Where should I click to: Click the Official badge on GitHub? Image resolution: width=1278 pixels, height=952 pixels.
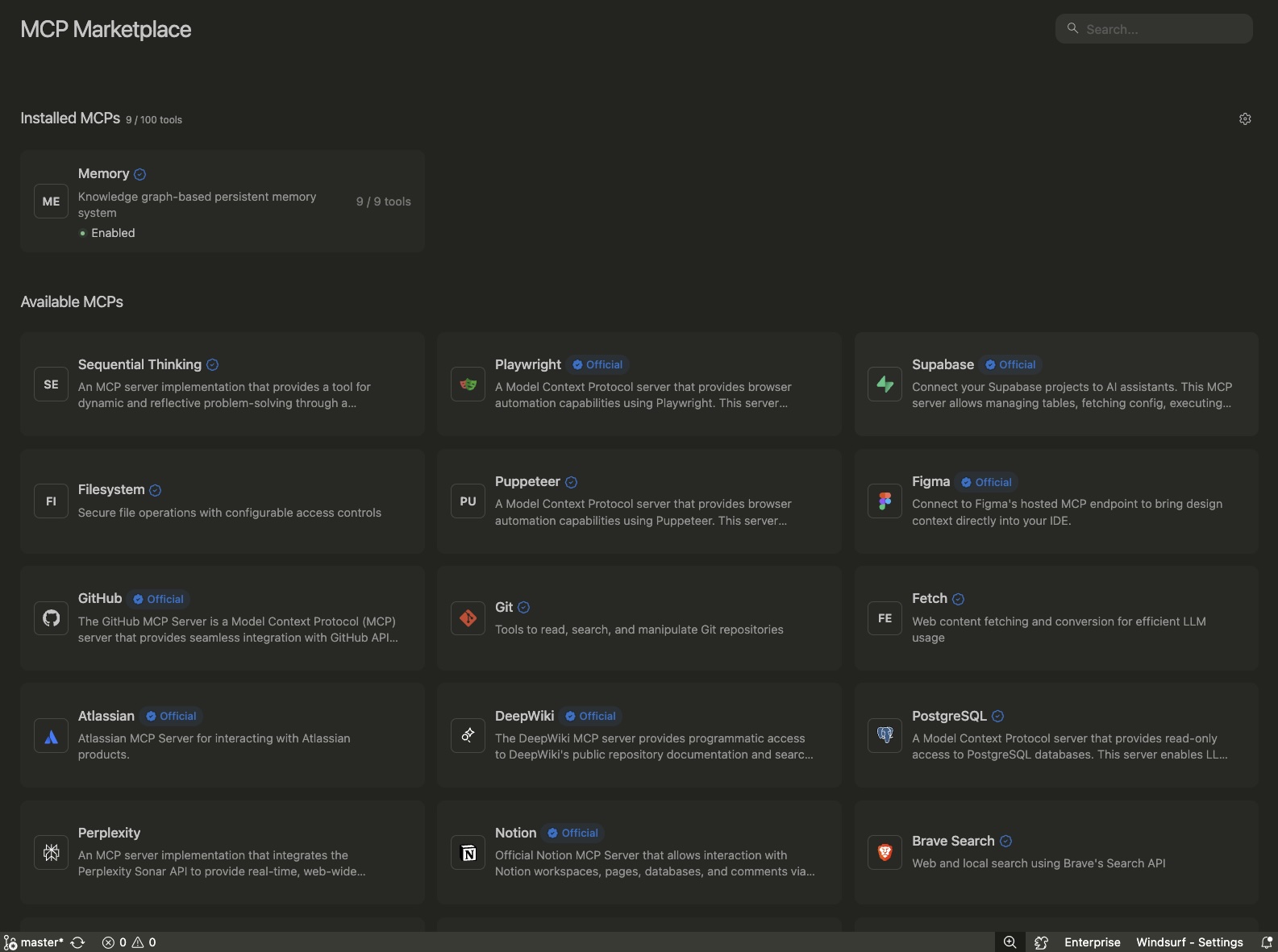tap(158, 599)
